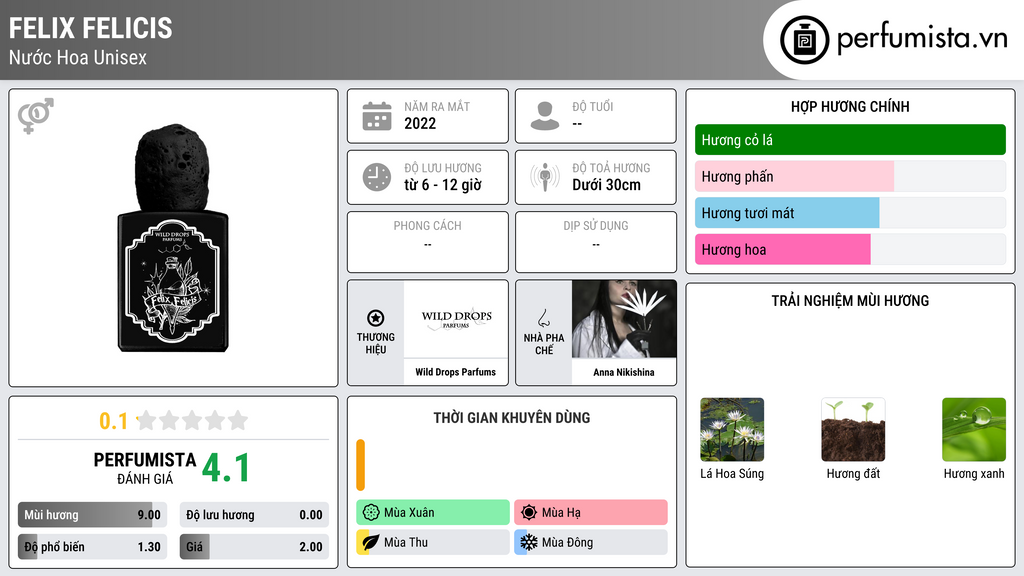1024x576 pixels.
Task: Select the Hương đất note image
Action: pyautogui.click(x=853, y=430)
